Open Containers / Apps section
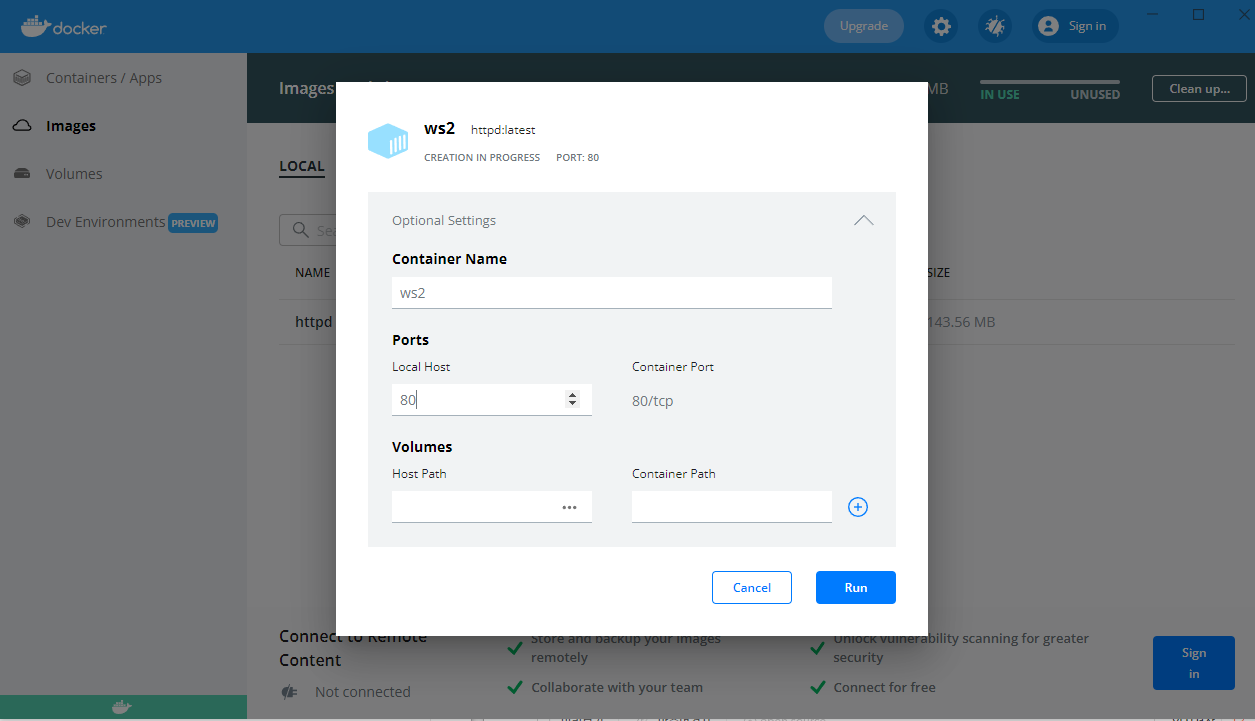Image resolution: width=1255 pixels, height=721 pixels. [104, 78]
